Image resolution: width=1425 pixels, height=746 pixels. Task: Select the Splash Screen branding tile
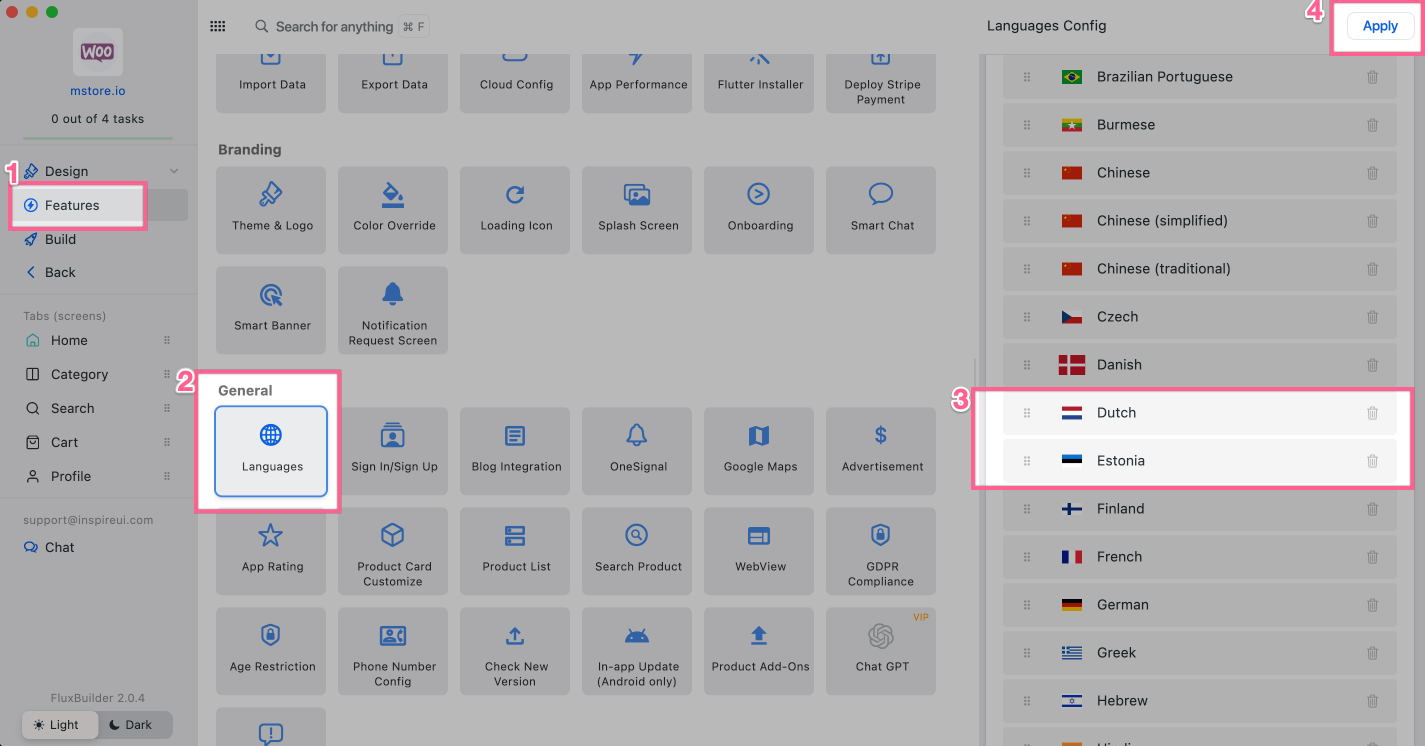pos(638,209)
